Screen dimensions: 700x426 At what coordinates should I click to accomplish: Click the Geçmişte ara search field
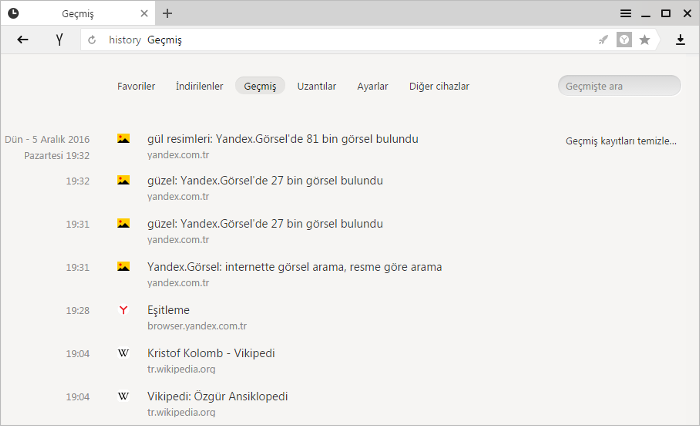tap(619, 86)
